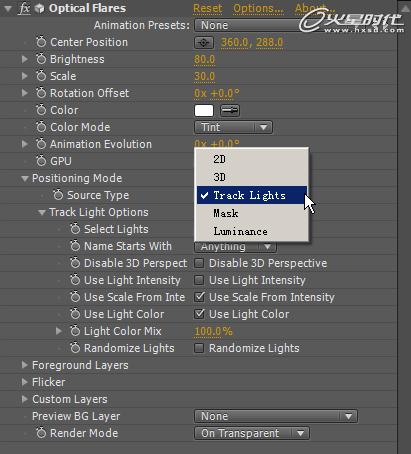This screenshot has width=411, height=454.
Task: Click the cube icon beside Optical Flares
Action: pyautogui.click(x=39, y=8)
